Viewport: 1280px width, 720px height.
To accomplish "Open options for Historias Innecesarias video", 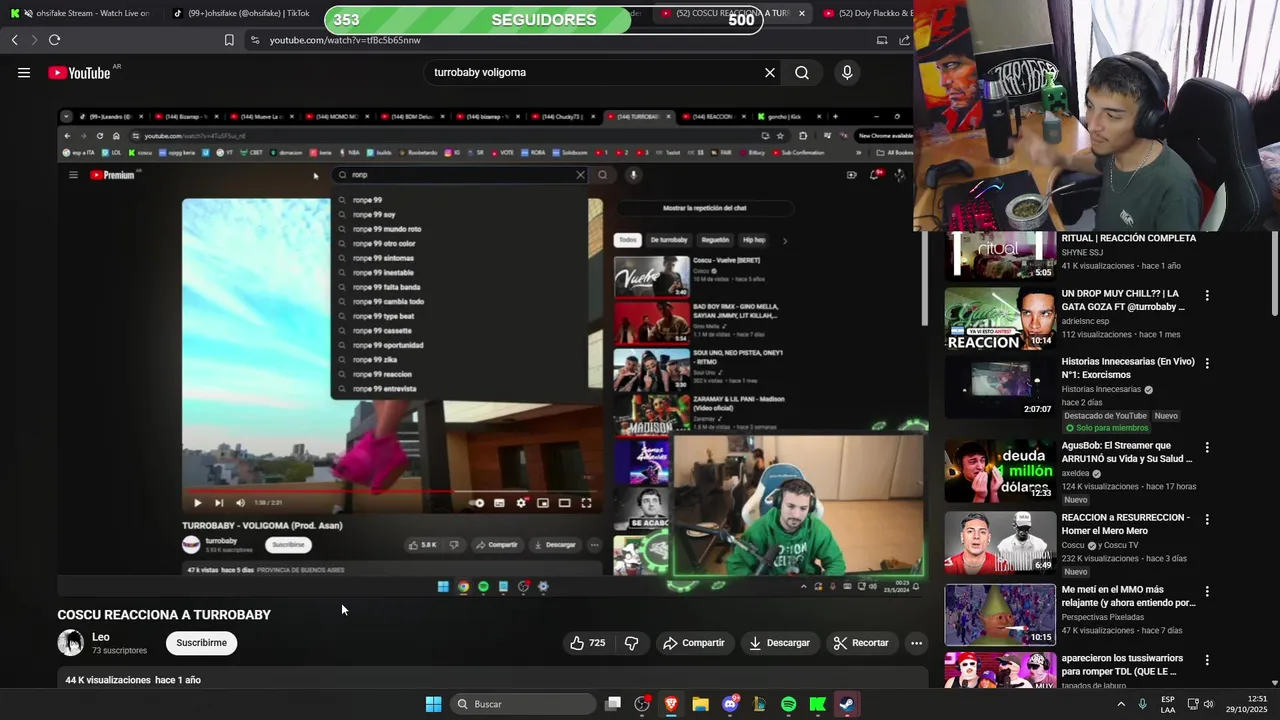I will (1207, 364).
